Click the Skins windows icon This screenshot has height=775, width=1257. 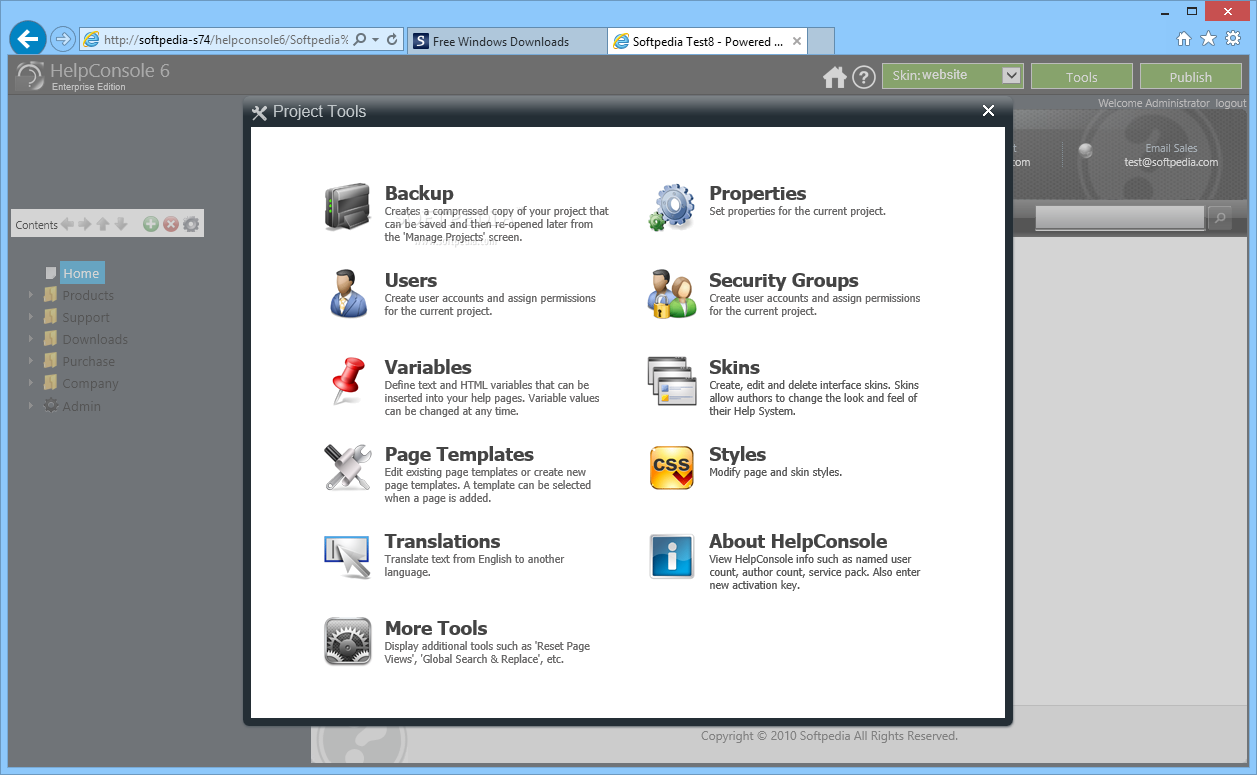671,381
